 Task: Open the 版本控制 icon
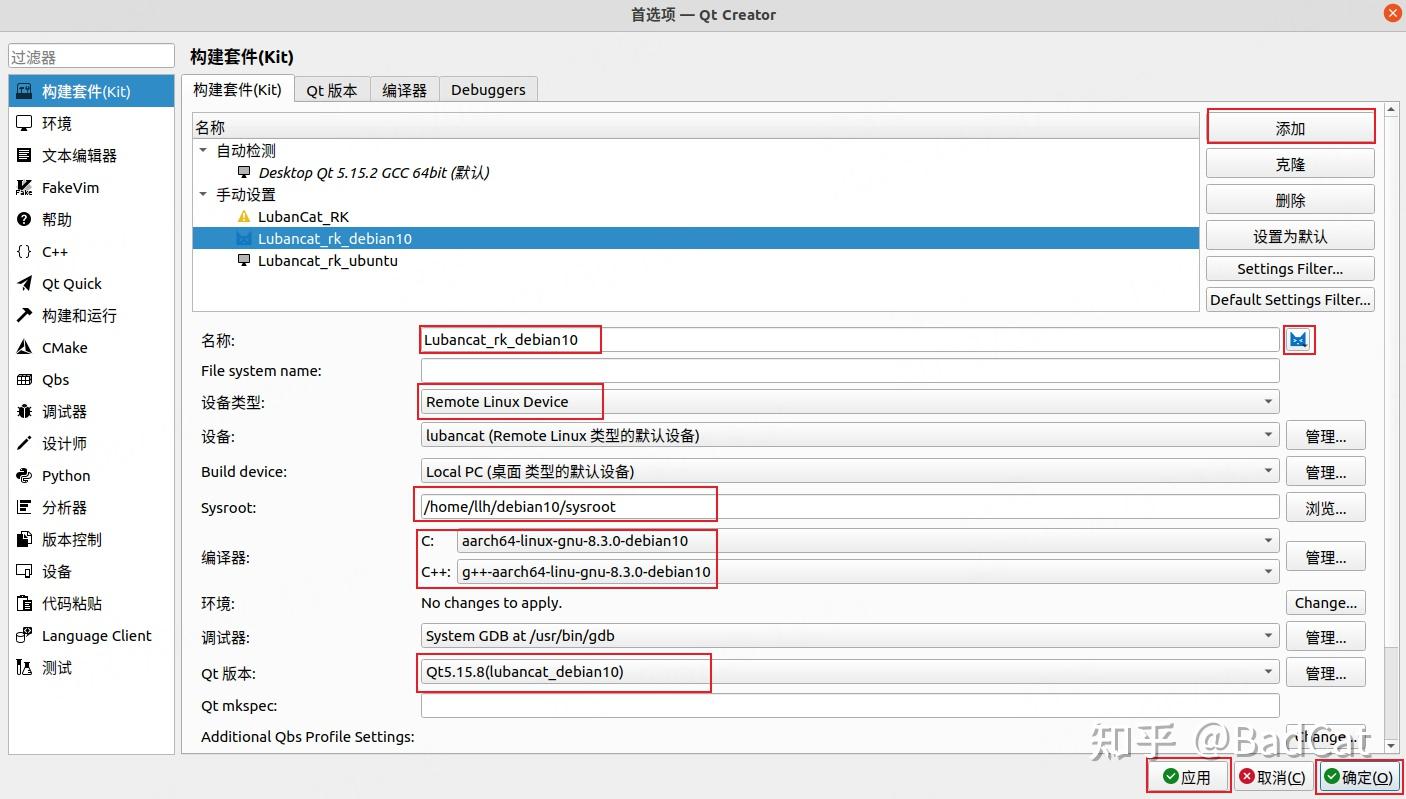pos(24,539)
